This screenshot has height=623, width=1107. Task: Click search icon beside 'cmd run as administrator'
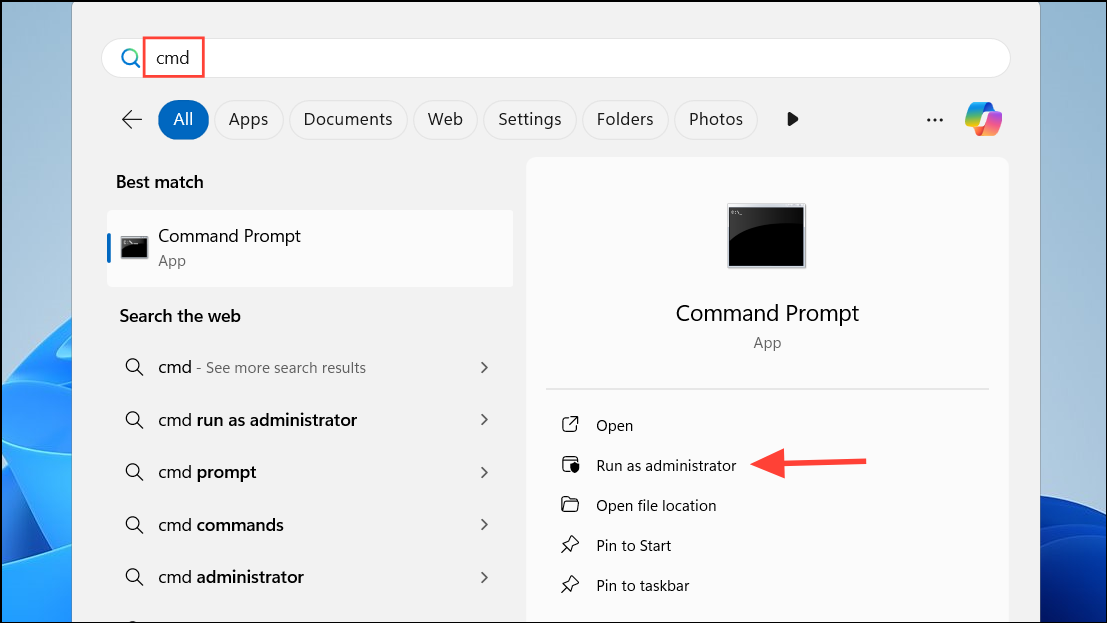134,420
